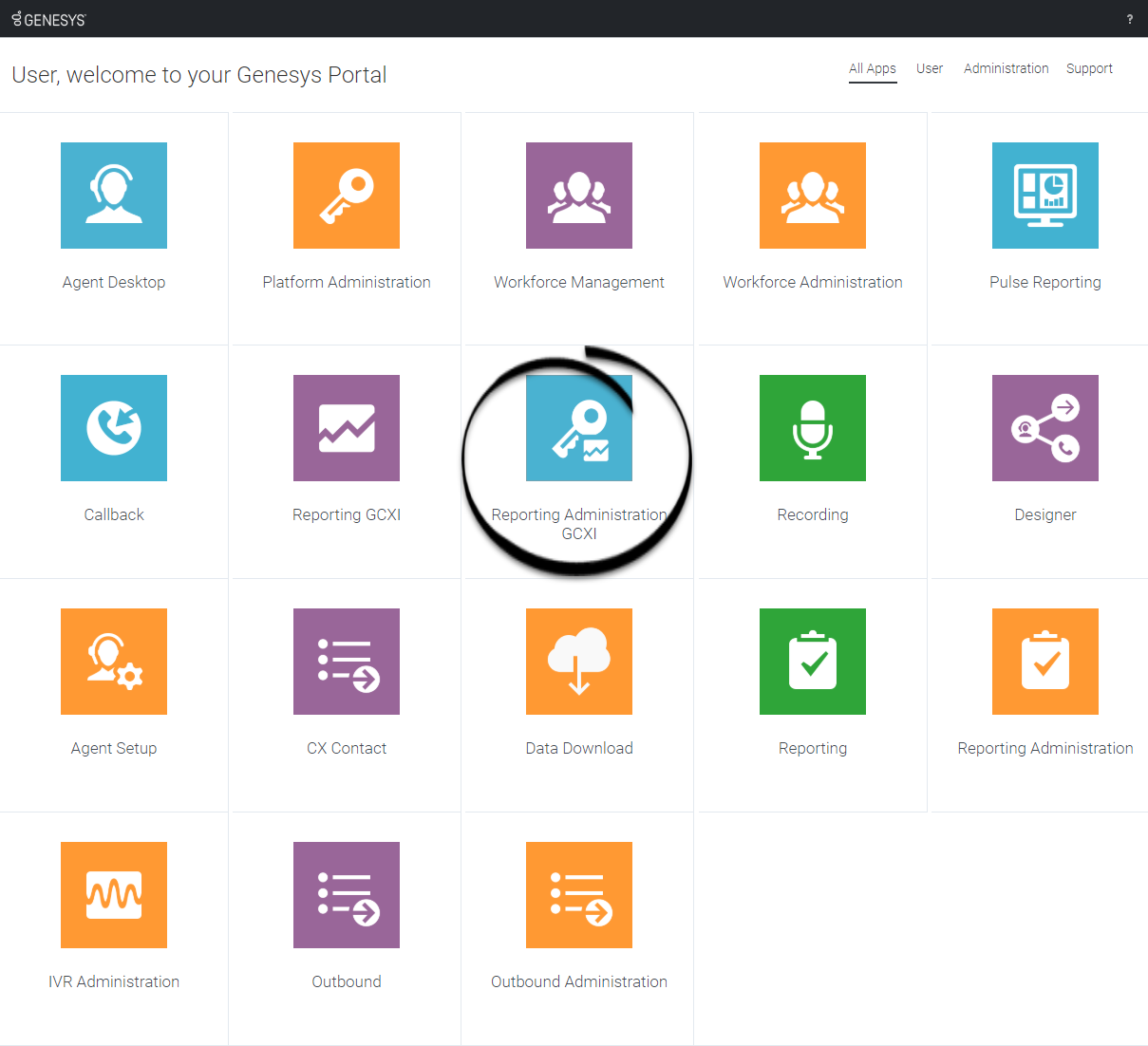The image size is (1148, 1046).
Task: Click the Reporting label under green clipboard
Action: click(x=813, y=748)
